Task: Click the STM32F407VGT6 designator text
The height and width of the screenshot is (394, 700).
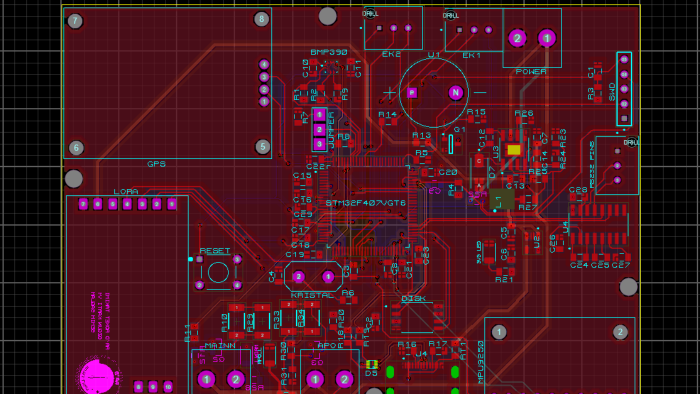Action: 366,203
